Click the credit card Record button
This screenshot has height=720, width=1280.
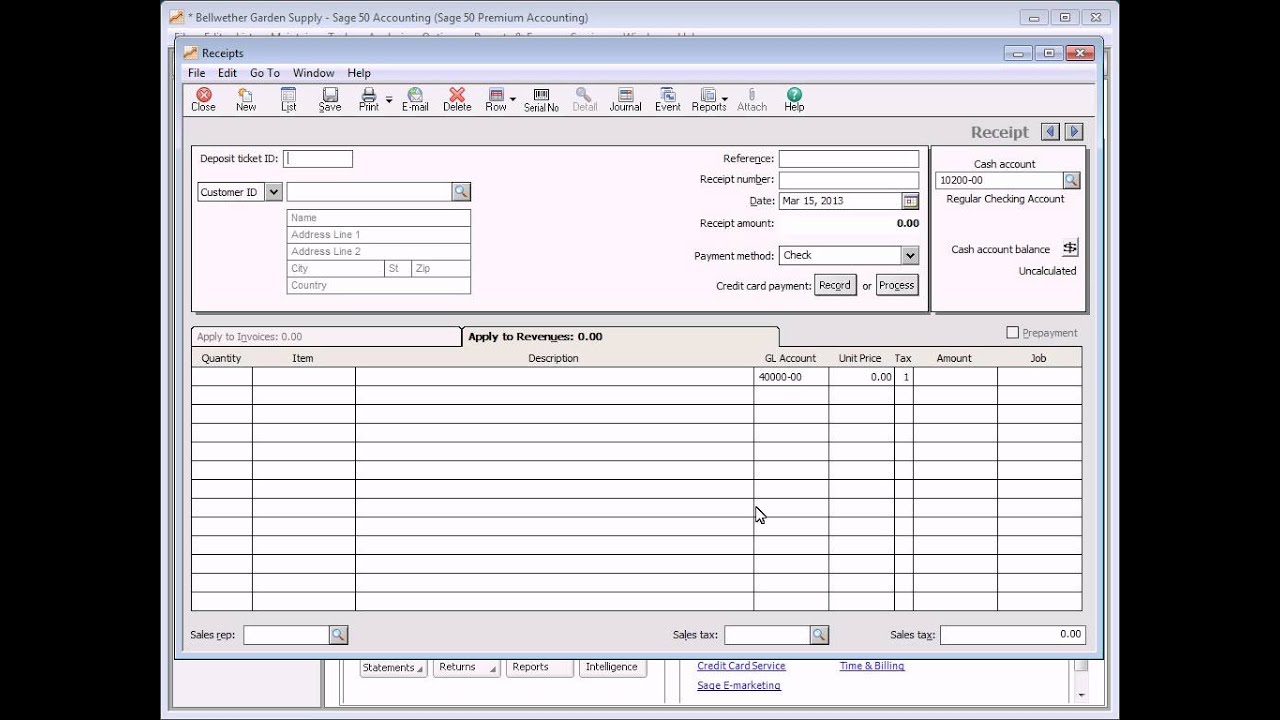point(835,285)
